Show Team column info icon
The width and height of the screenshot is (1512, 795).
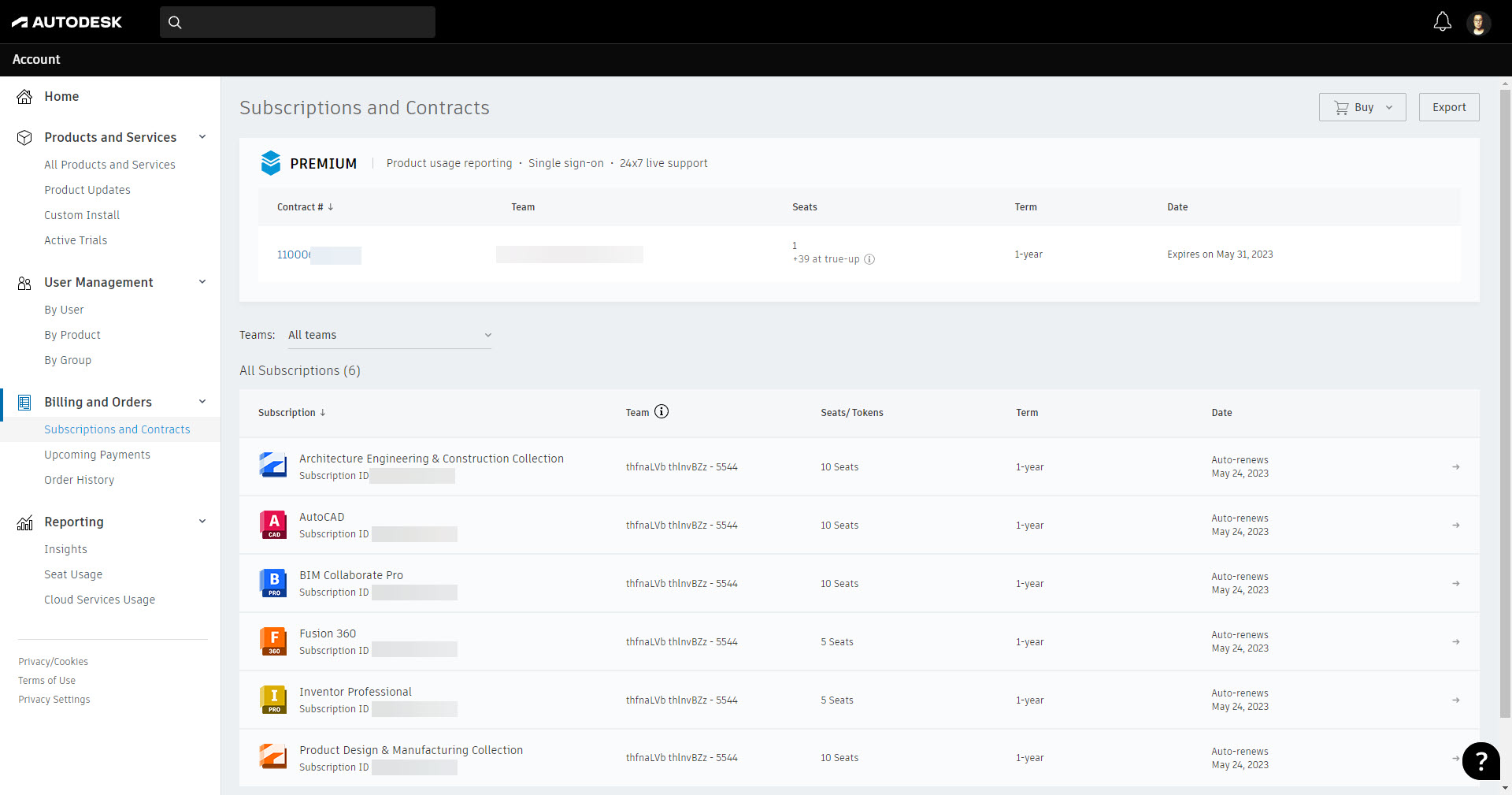(661, 411)
